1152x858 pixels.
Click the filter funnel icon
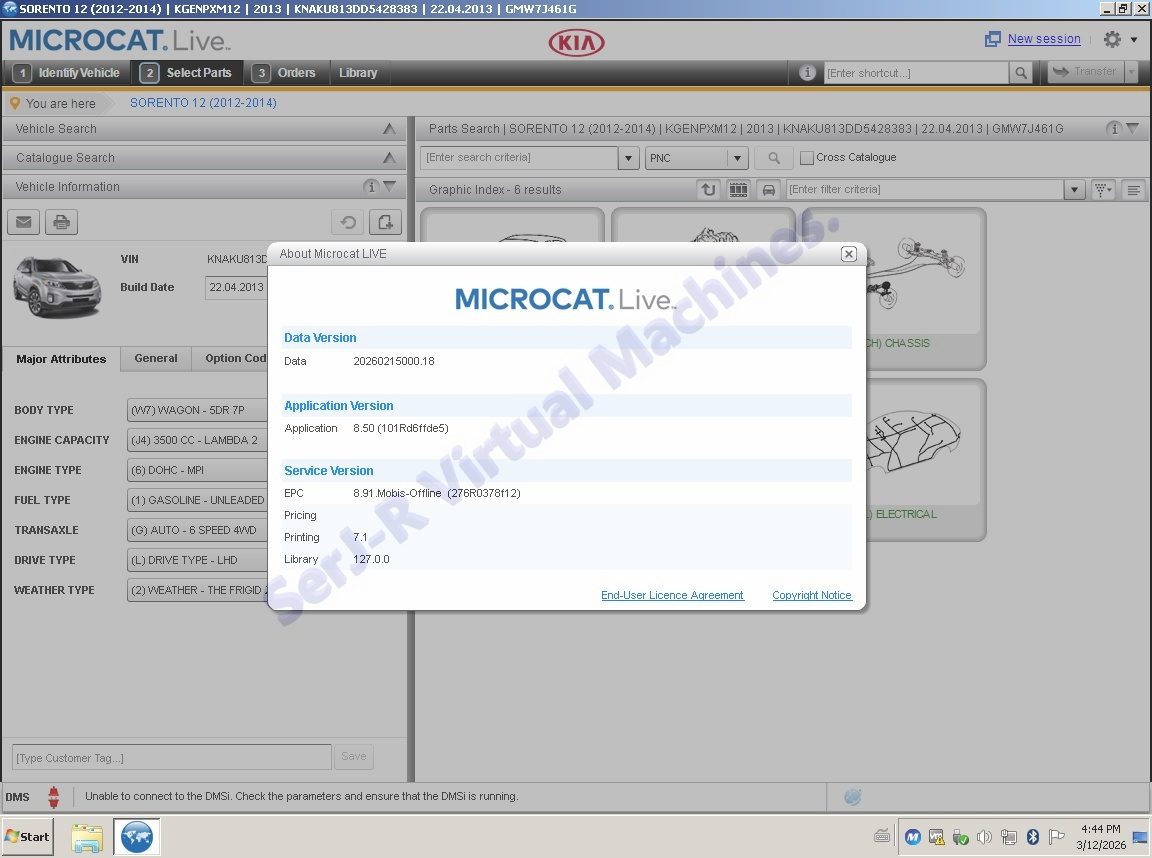tap(1102, 190)
